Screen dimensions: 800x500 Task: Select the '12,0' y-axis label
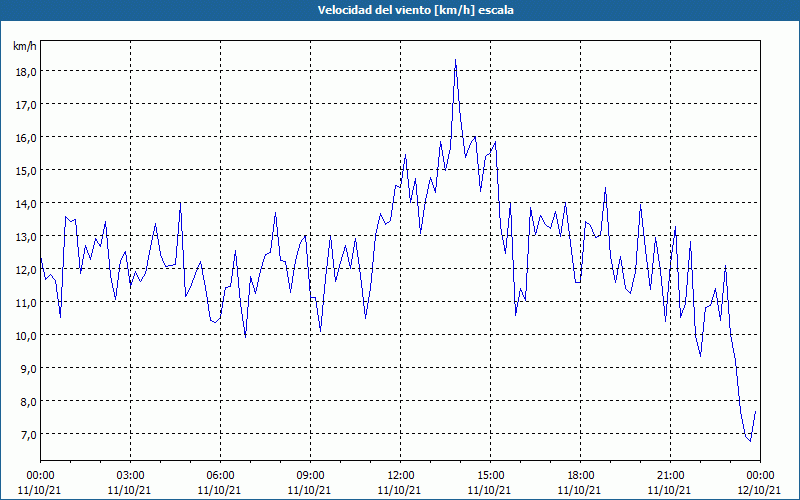click(26, 269)
